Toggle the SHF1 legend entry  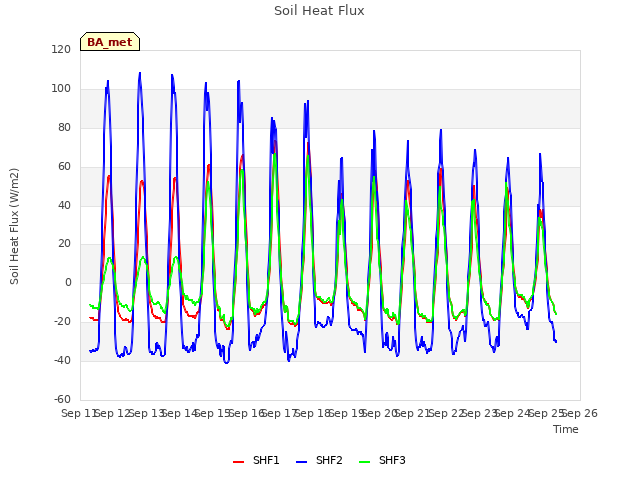[256, 460]
